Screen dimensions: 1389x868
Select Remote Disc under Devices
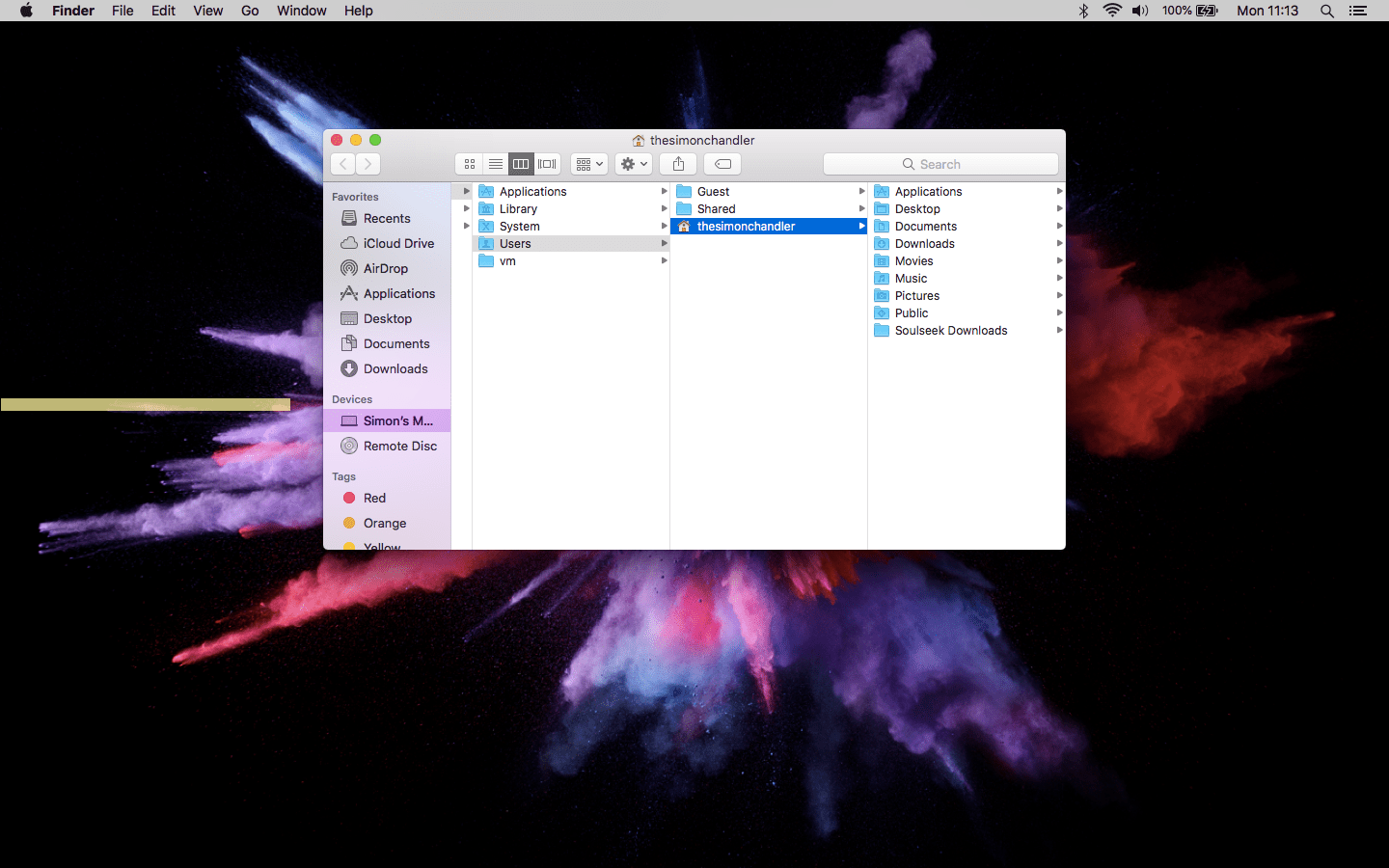[399, 447]
